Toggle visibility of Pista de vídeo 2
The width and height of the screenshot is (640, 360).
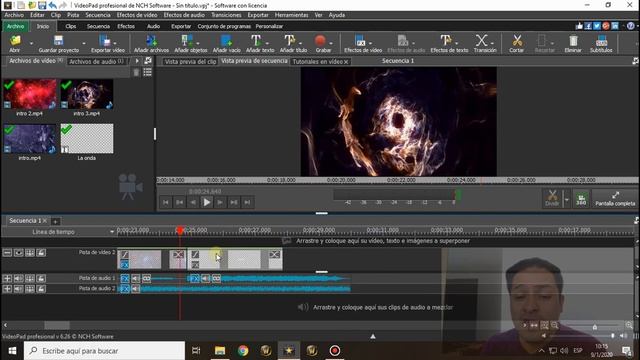[18, 253]
